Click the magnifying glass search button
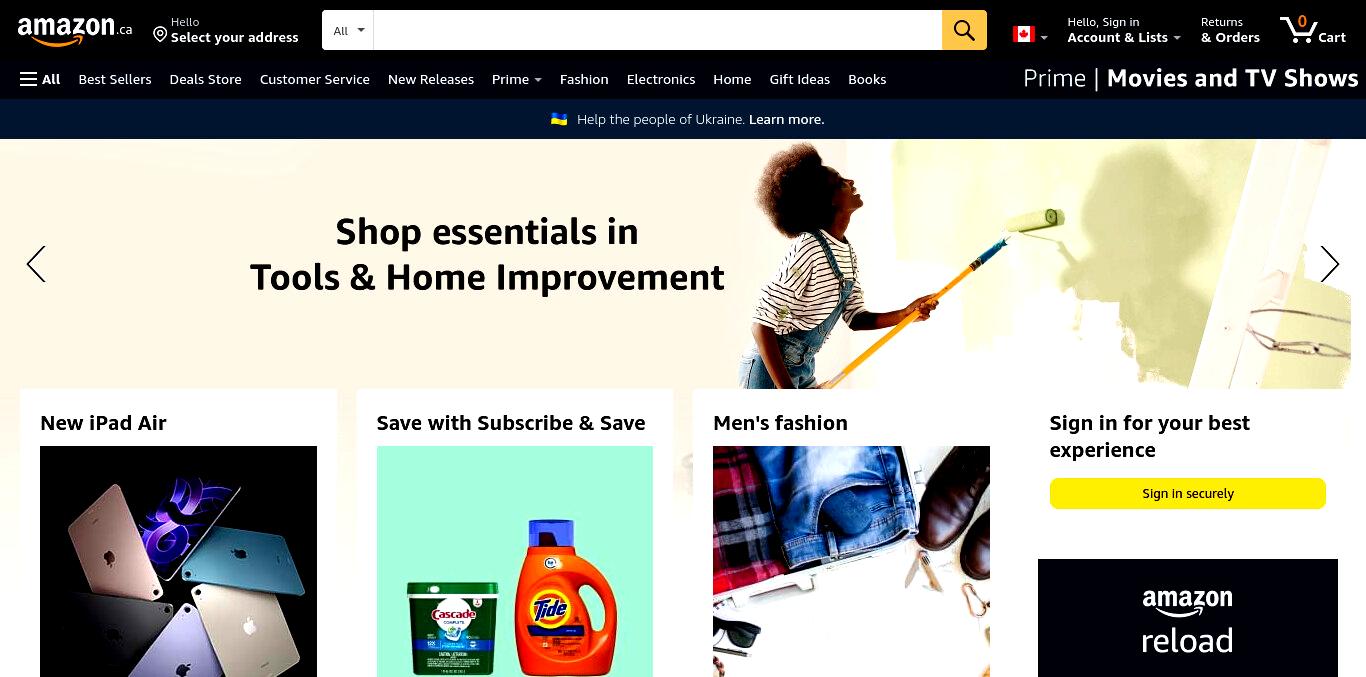The image size is (1366, 677). (x=964, y=30)
